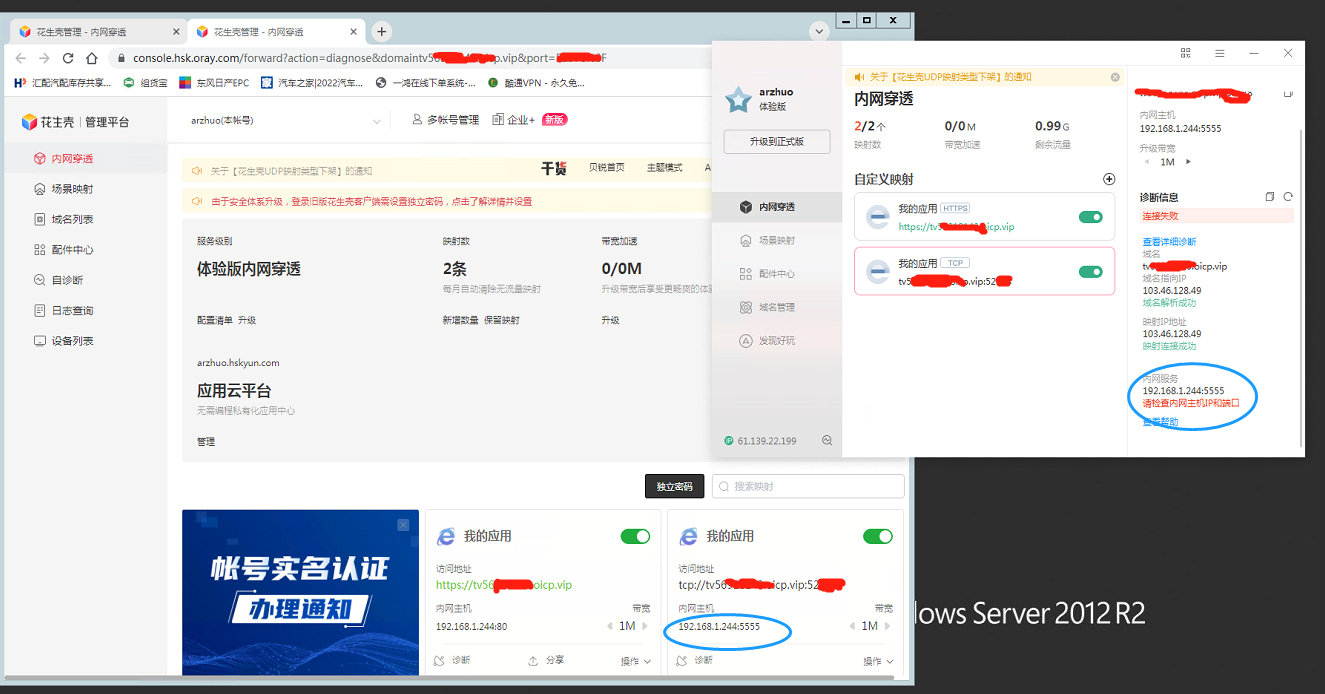Click the 独立密码 button

pos(674,486)
